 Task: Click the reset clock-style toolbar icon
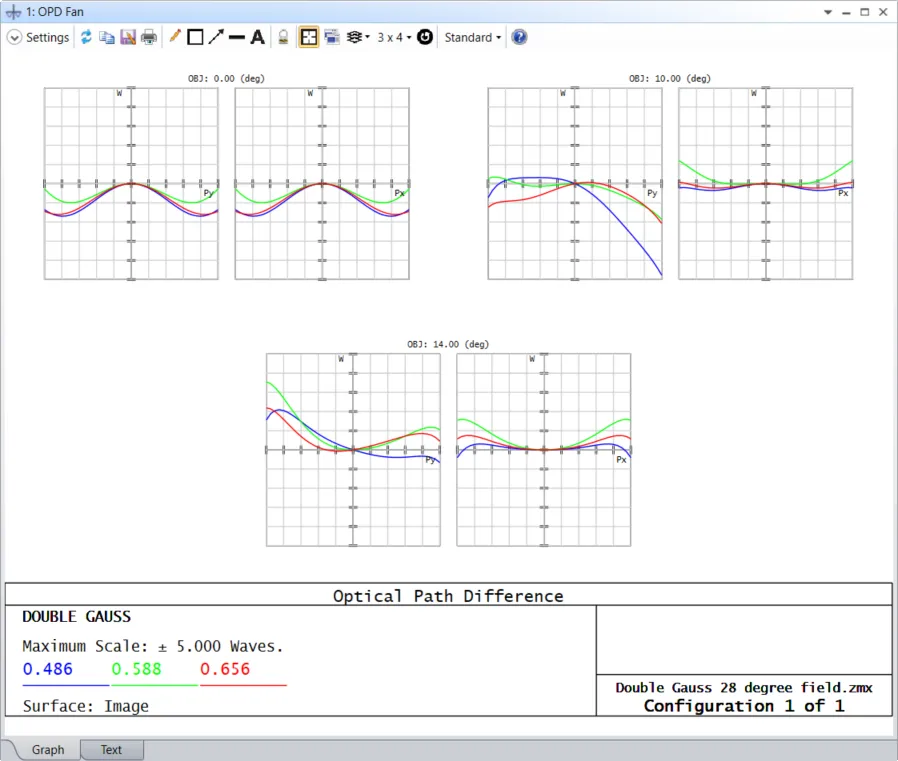pyautogui.click(x=425, y=37)
